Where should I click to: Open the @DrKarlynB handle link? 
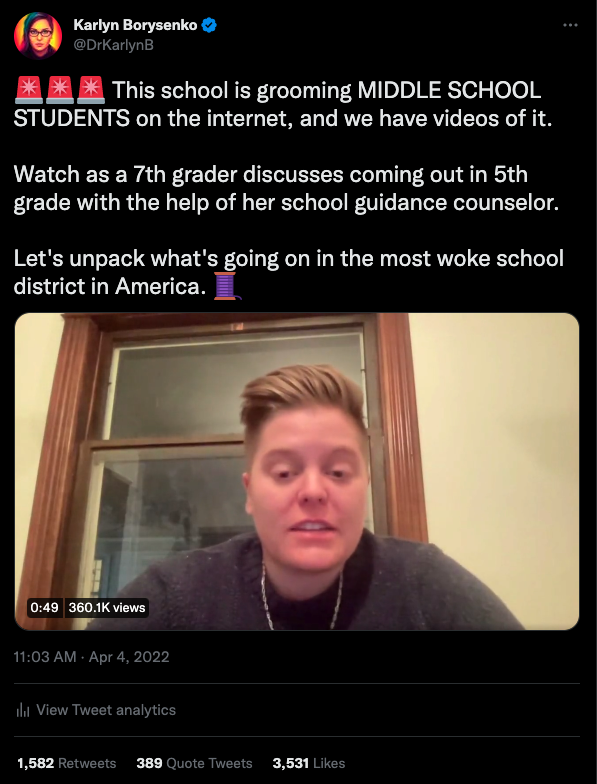[114, 45]
